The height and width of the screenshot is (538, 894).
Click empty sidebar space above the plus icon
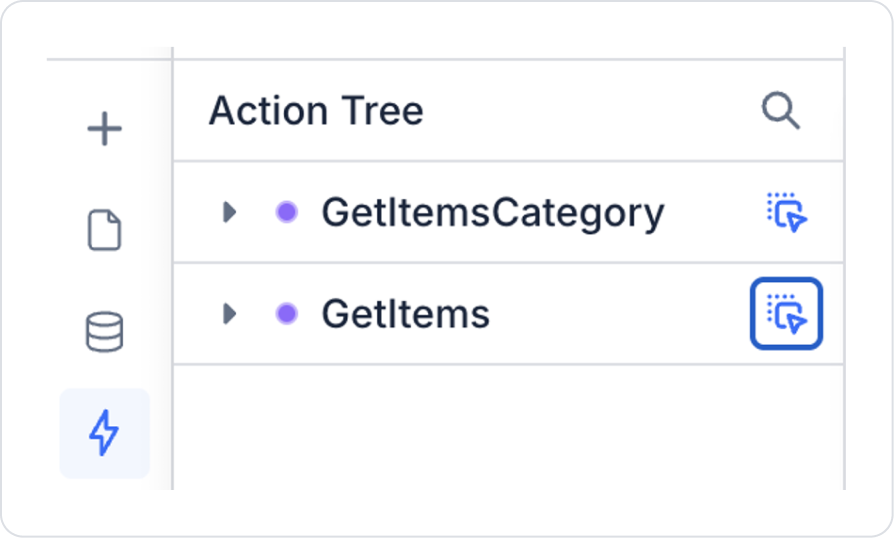tap(105, 78)
